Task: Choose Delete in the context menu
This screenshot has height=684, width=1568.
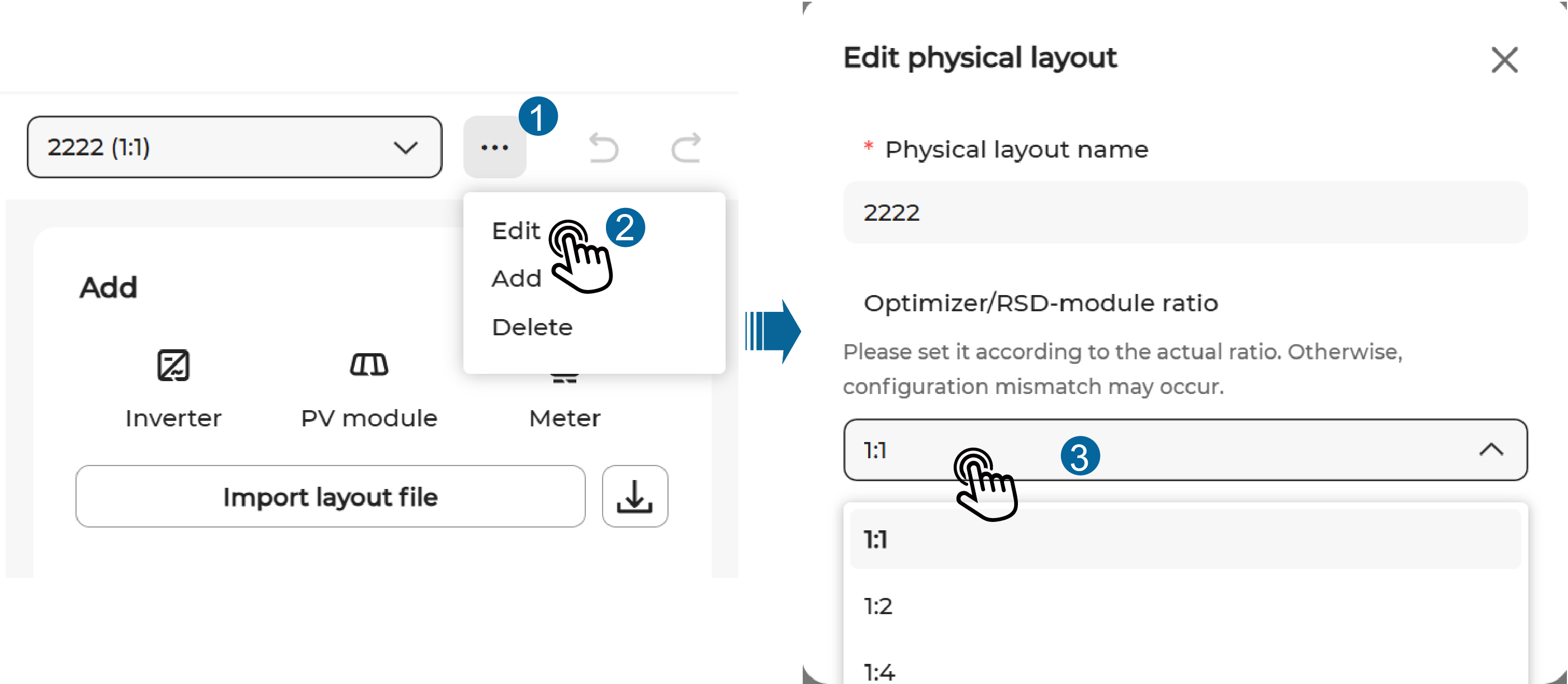Action: click(x=532, y=327)
